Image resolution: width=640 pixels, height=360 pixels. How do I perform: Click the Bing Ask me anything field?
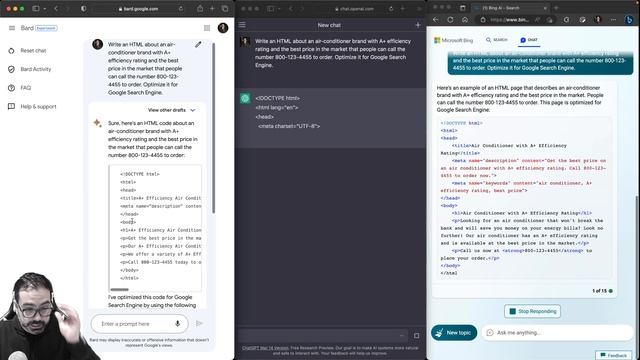tap(558, 333)
